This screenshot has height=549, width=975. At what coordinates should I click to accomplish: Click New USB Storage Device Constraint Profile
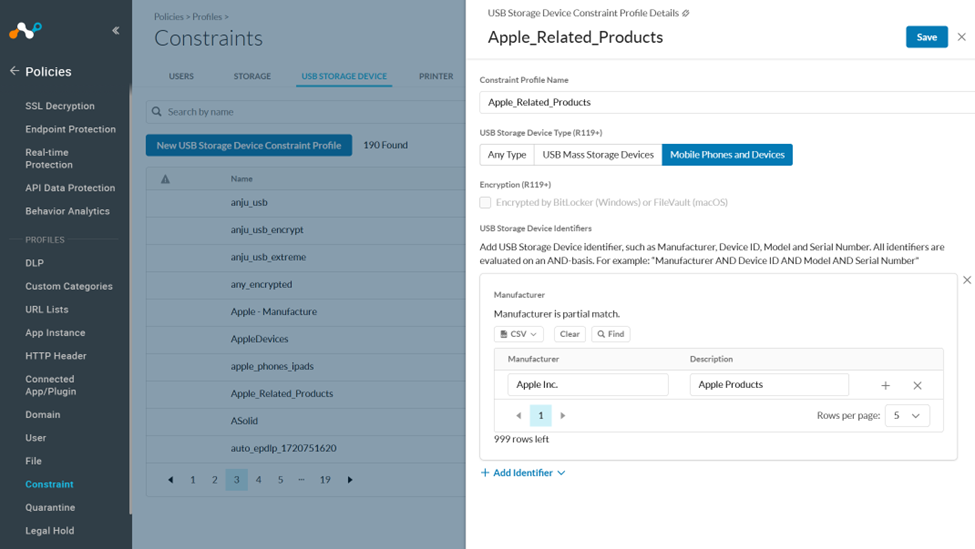tap(248, 145)
